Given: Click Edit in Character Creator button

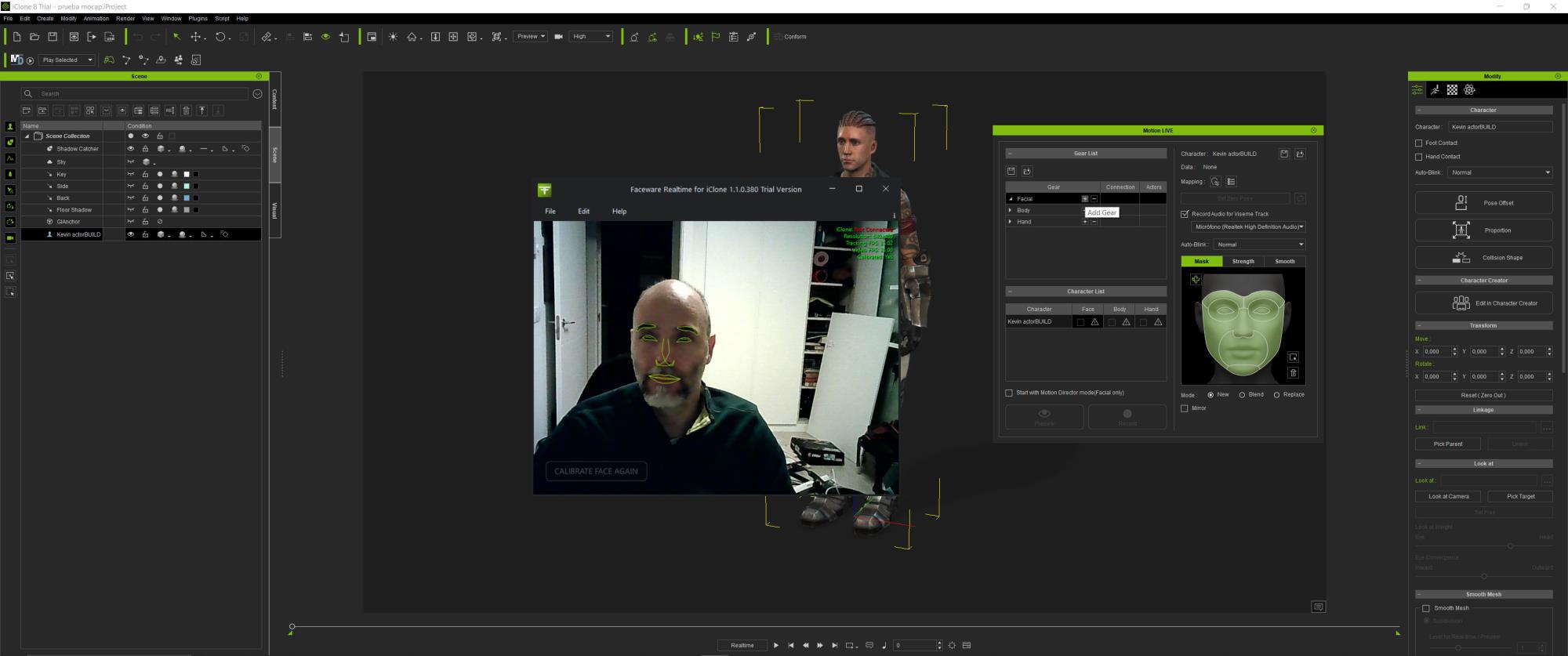Looking at the screenshot, I should (1483, 303).
